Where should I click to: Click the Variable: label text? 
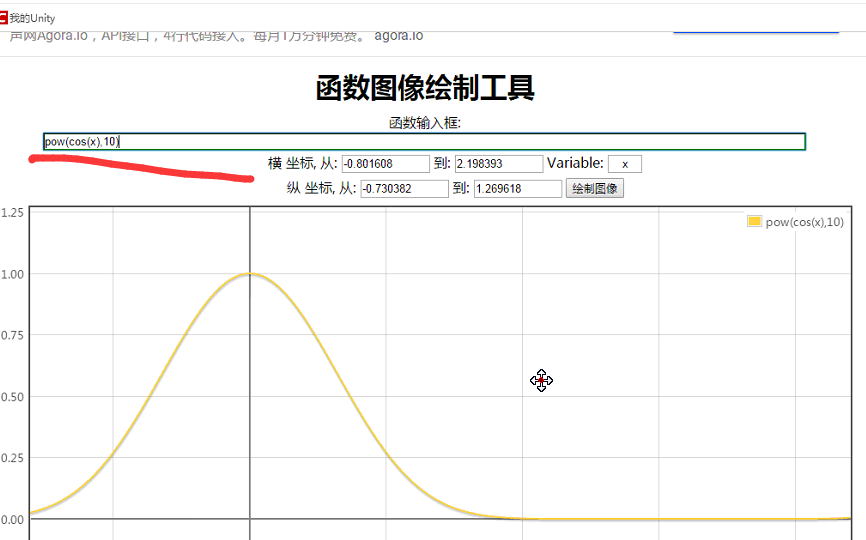tap(575, 163)
